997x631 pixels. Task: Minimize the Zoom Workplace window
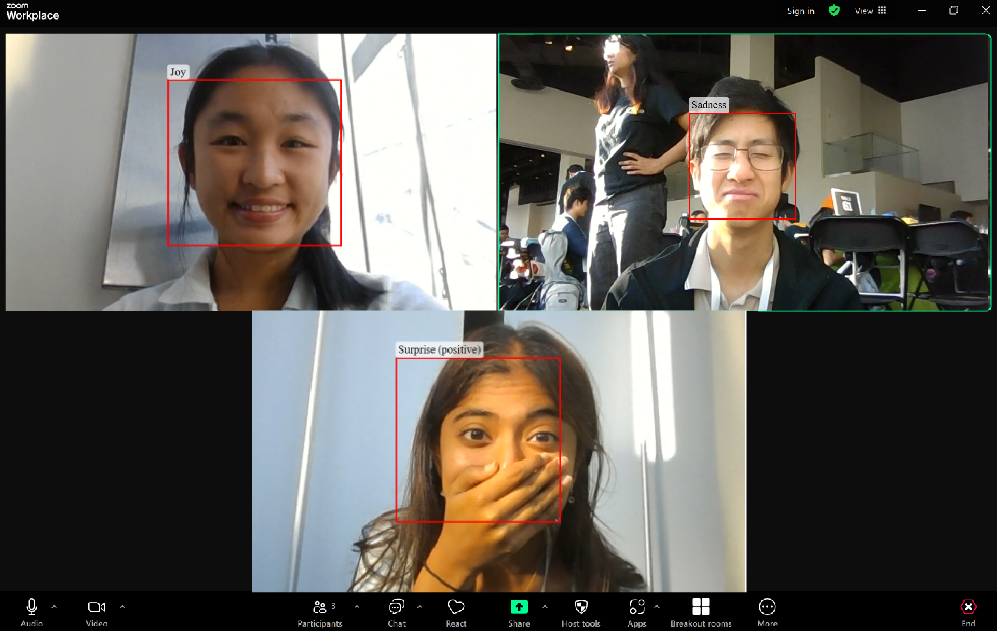pos(922,10)
